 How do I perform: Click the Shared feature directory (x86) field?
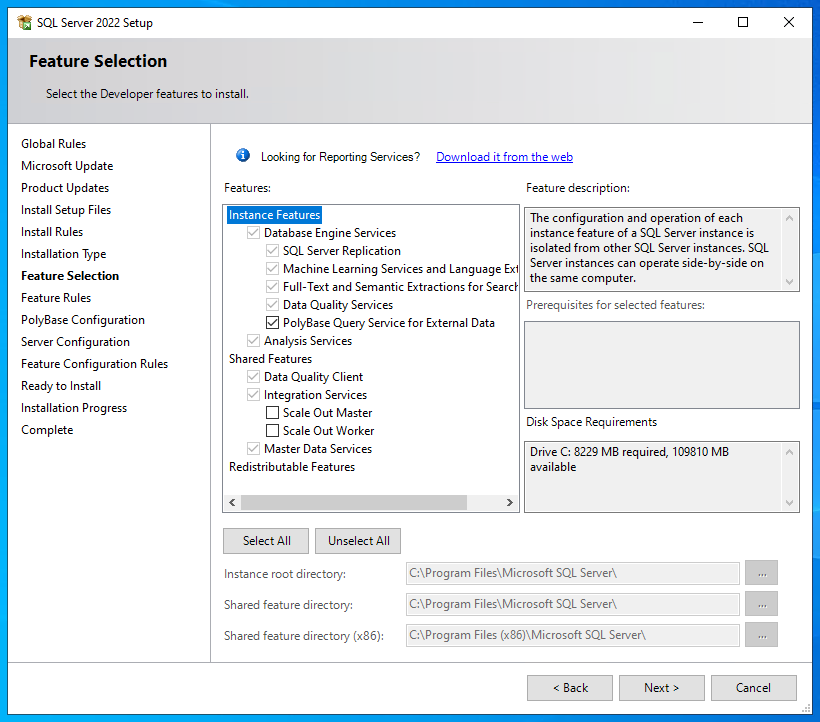[573, 635]
